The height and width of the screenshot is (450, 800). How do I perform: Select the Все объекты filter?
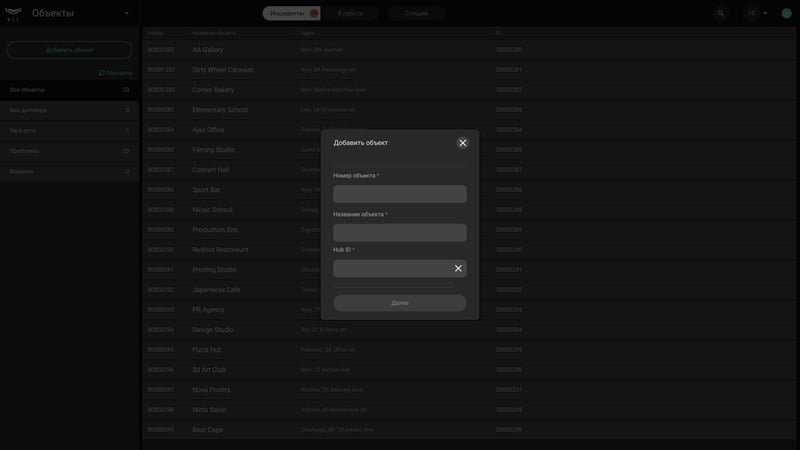[x=69, y=90]
